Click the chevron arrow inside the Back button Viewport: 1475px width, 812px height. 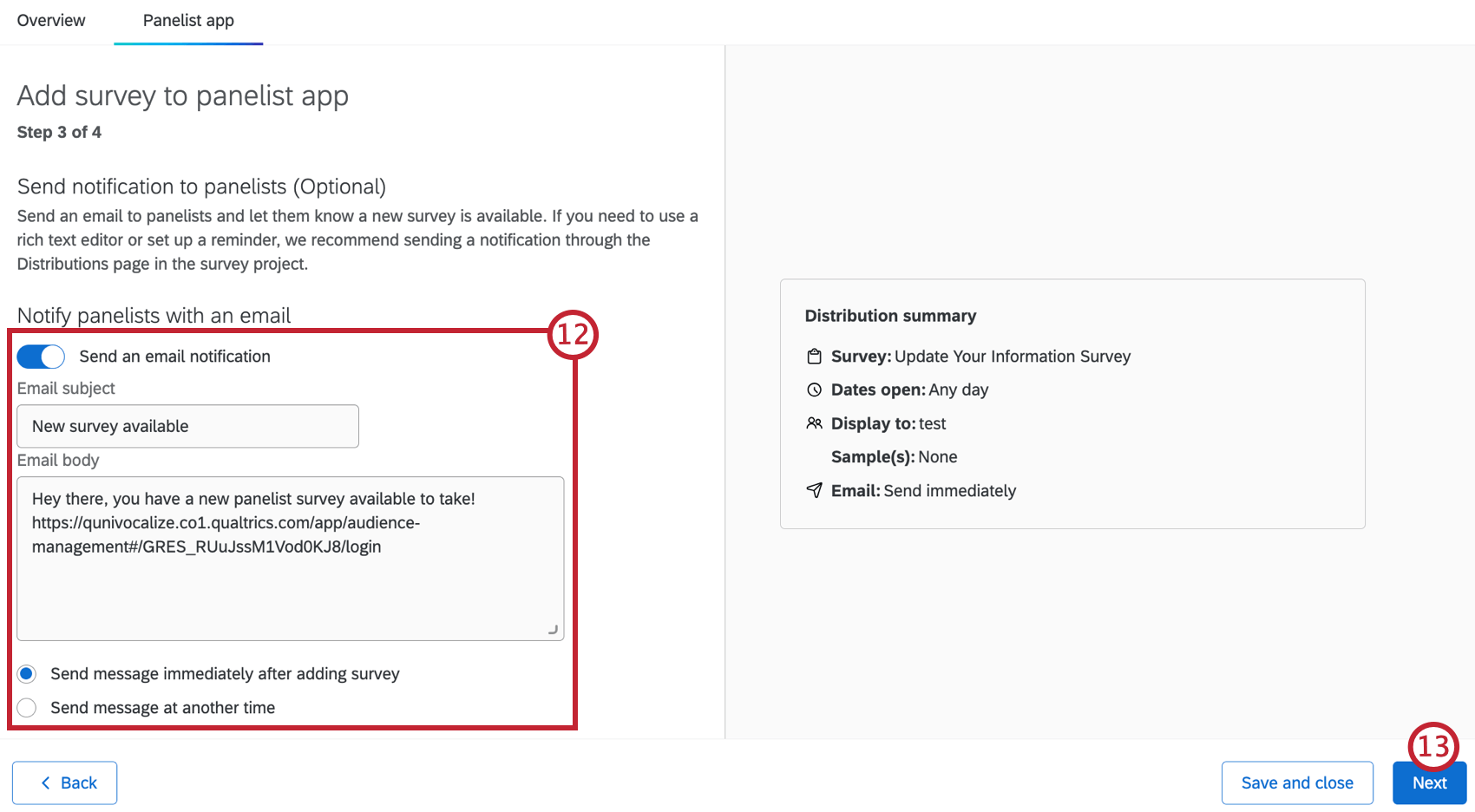[x=46, y=783]
